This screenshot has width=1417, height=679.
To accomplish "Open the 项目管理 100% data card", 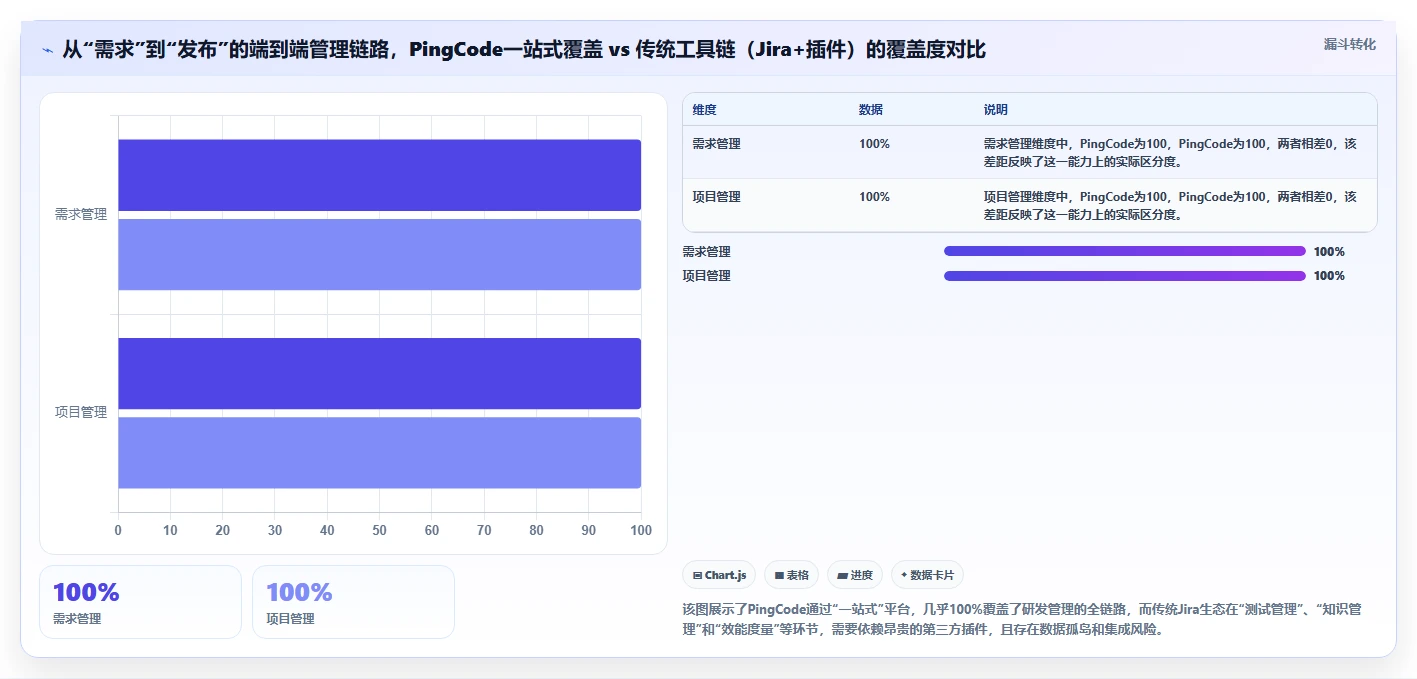I will (353, 602).
